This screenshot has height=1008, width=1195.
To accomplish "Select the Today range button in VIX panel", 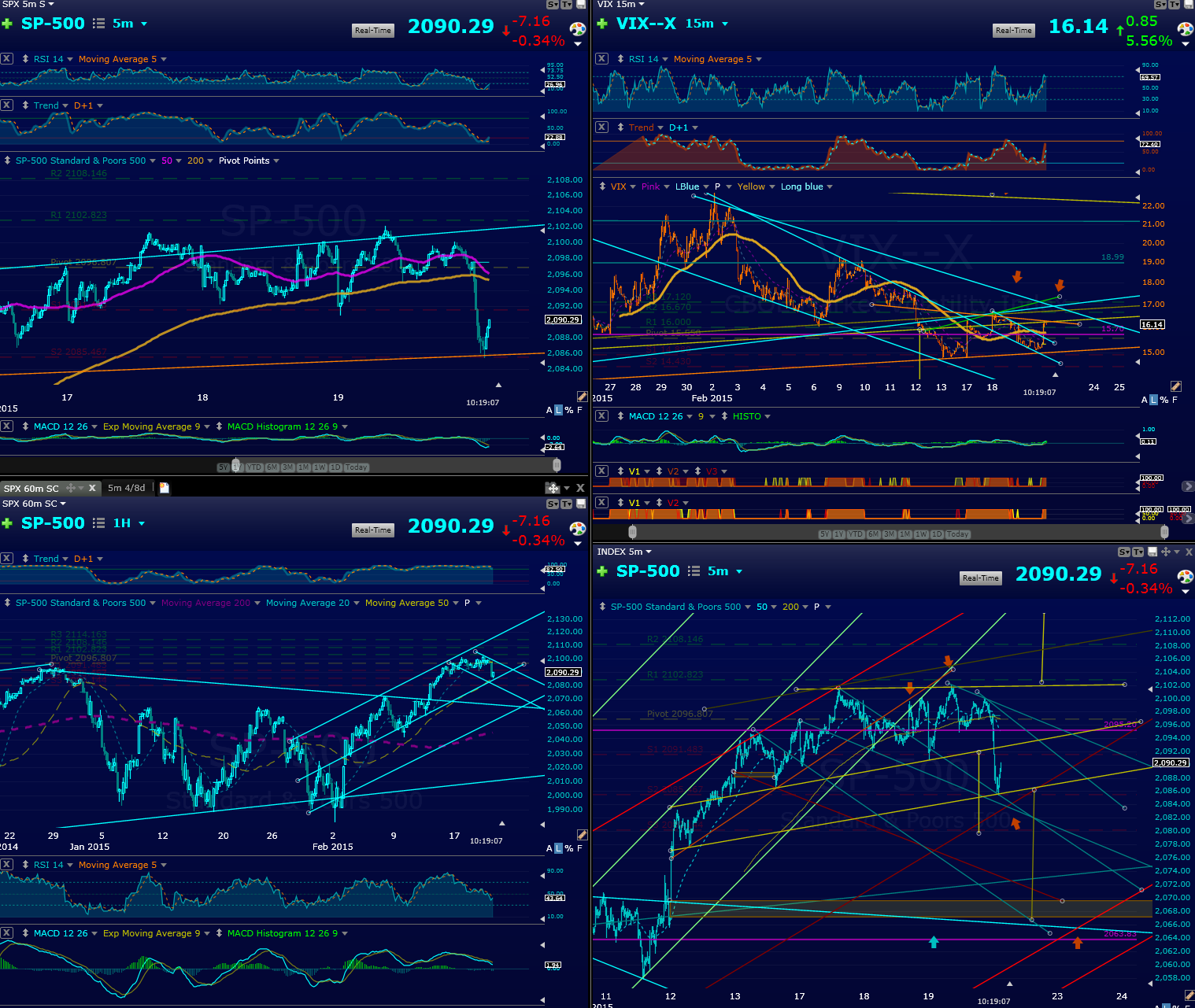I will pyautogui.click(x=958, y=534).
